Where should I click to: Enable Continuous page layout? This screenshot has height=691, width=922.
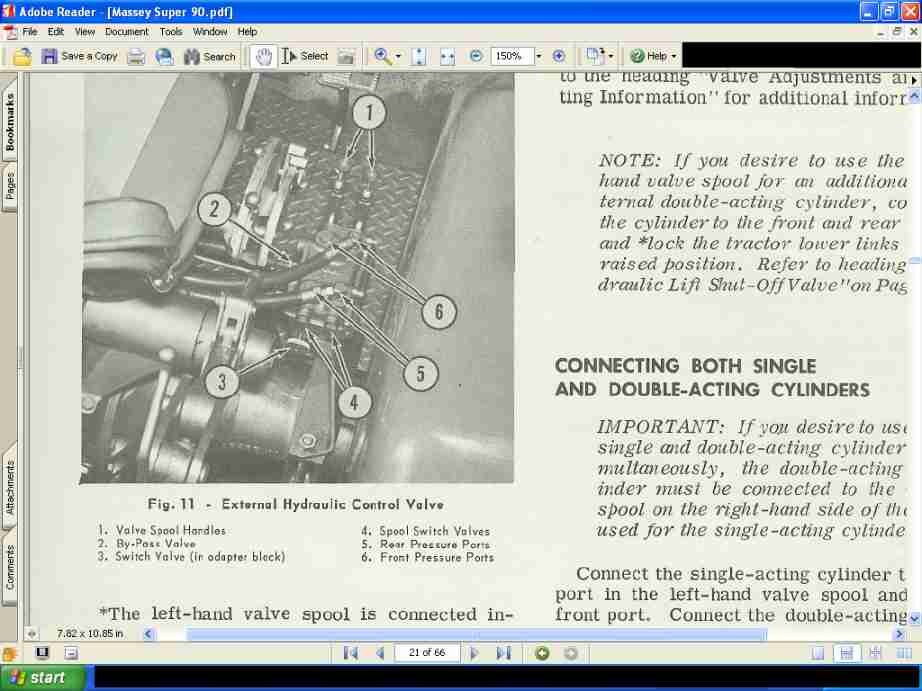[x=847, y=655]
